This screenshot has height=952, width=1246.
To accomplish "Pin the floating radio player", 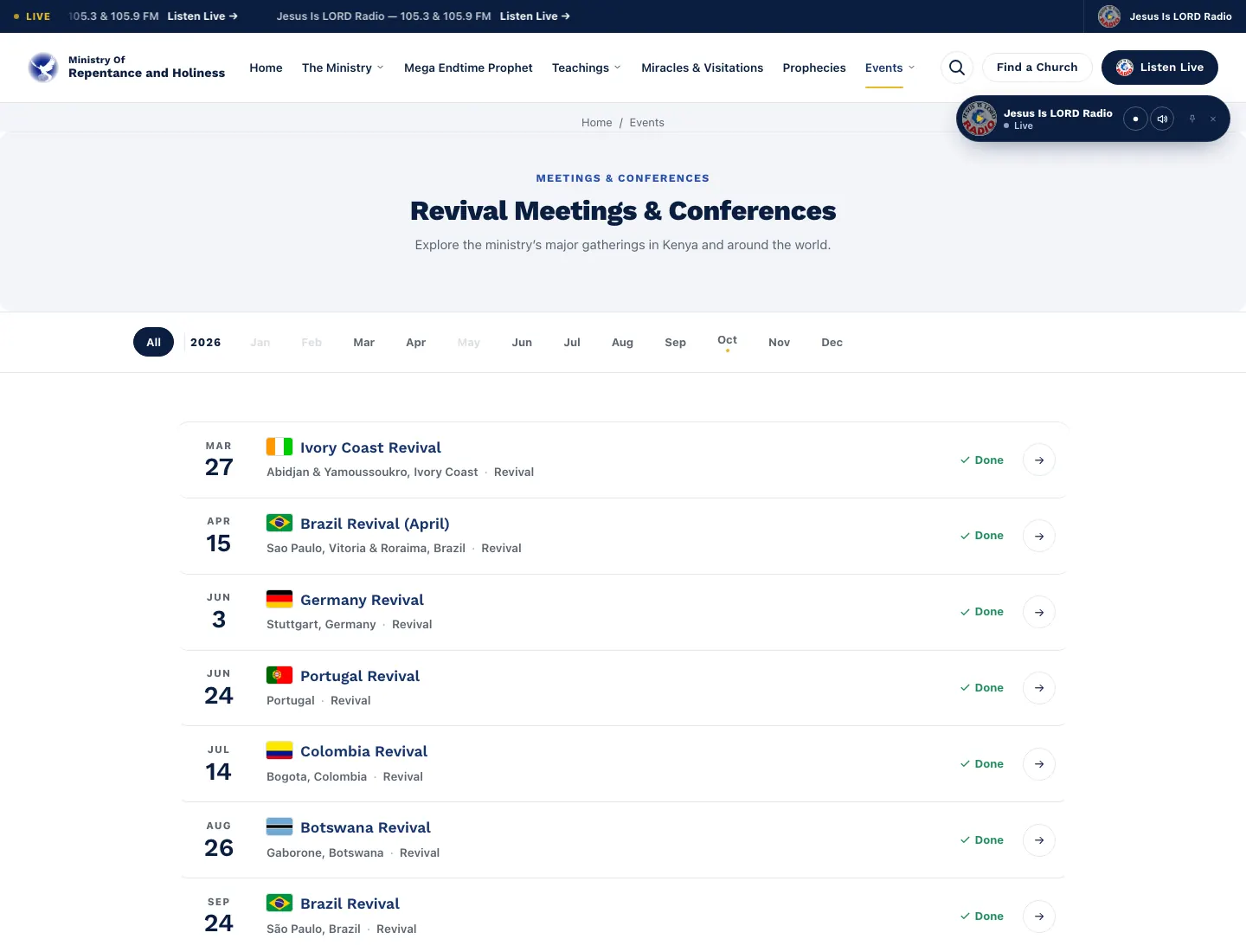I will (1192, 119).
